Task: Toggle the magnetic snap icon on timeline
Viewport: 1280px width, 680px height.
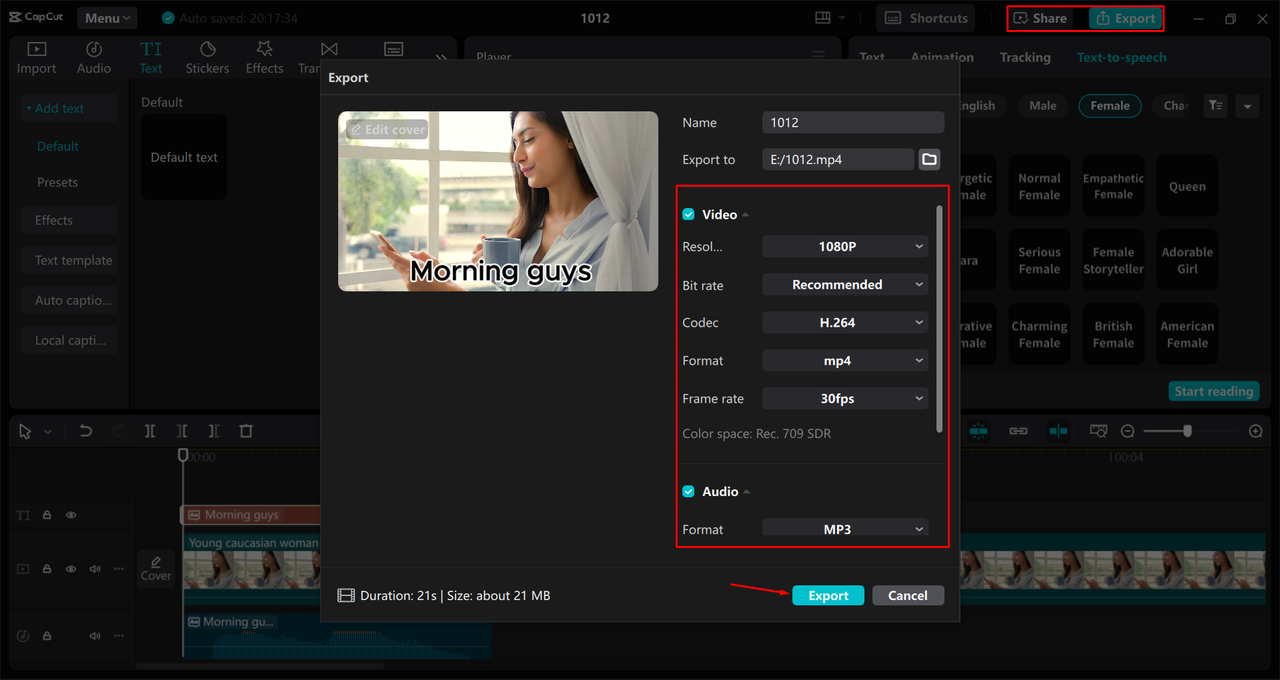Action: pos(978,431)
